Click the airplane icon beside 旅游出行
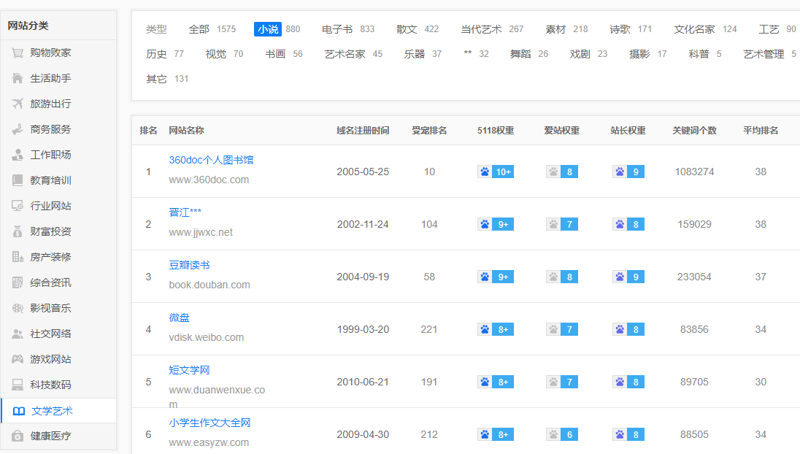 tap(17, 104)
